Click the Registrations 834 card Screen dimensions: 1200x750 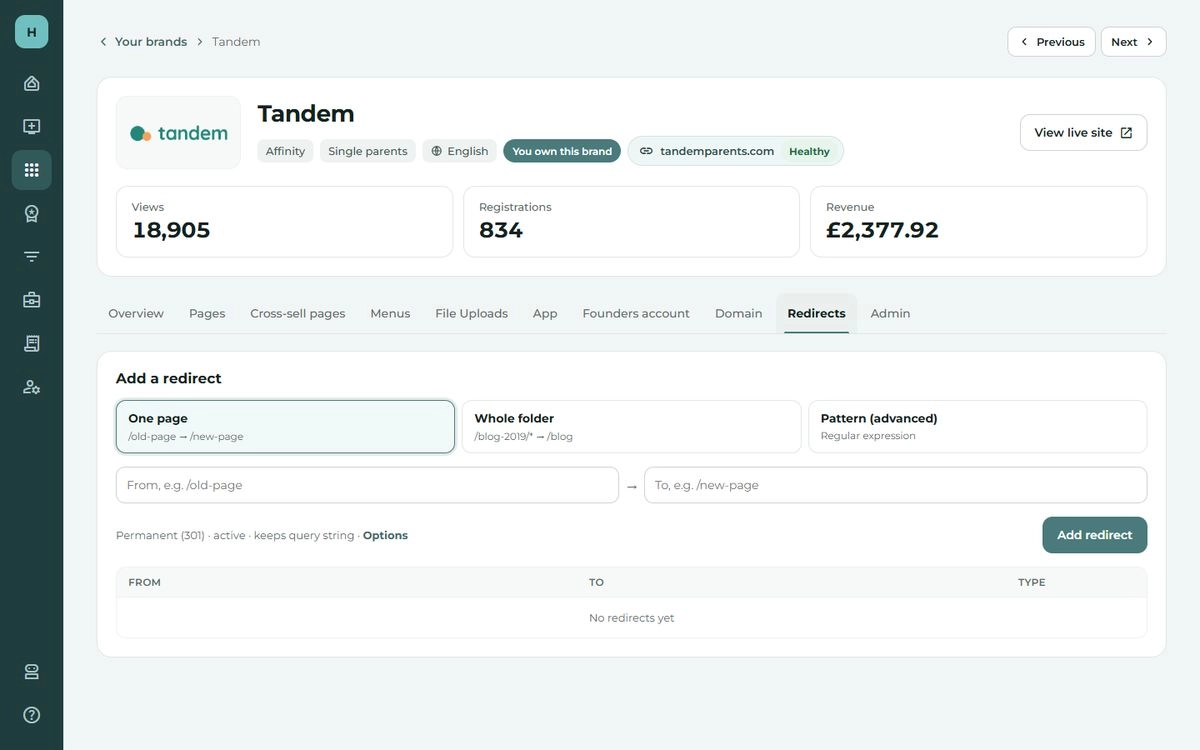click(x=631, y=221)
